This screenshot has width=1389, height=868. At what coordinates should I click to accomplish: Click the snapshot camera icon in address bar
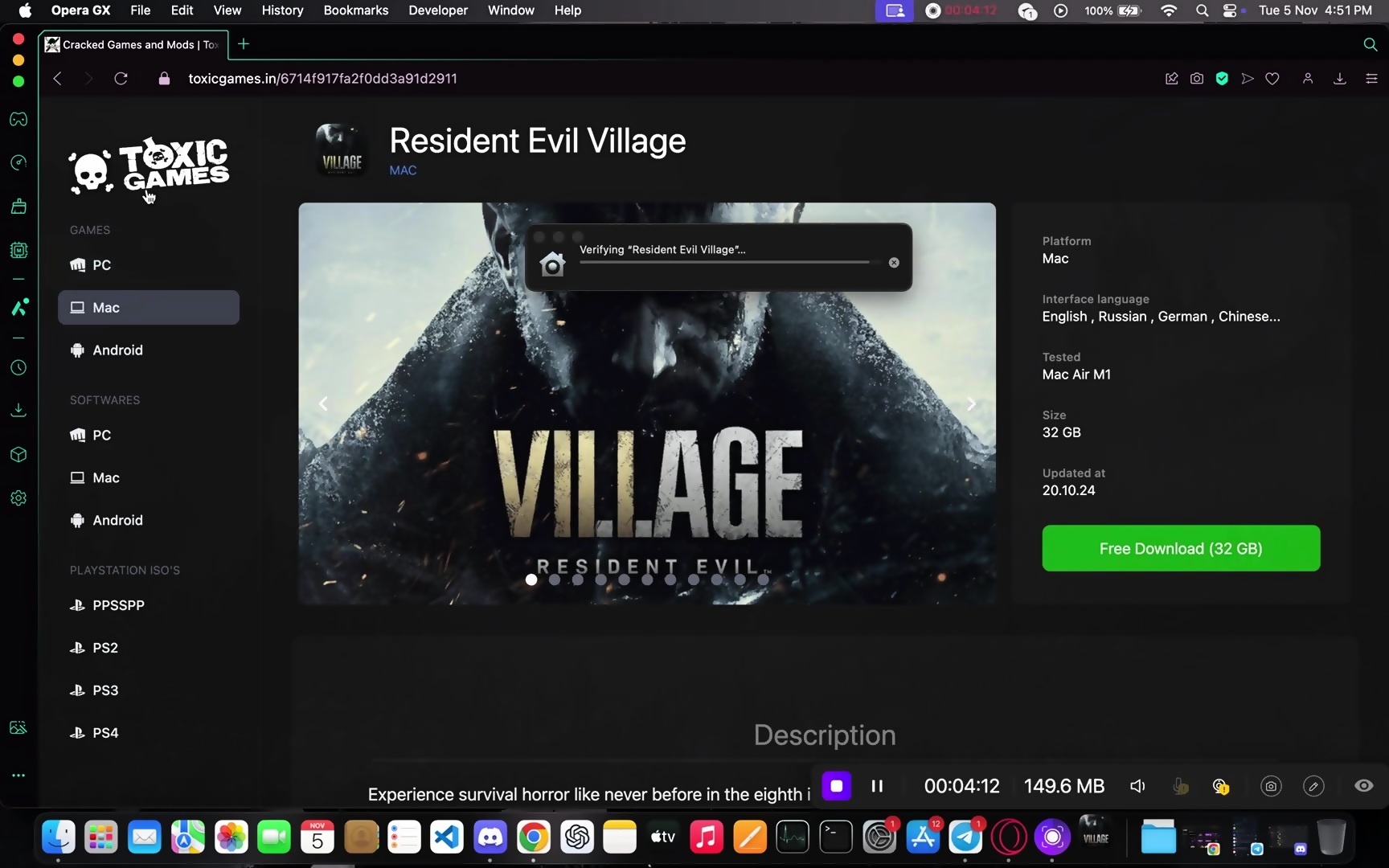coord(1197,79)
